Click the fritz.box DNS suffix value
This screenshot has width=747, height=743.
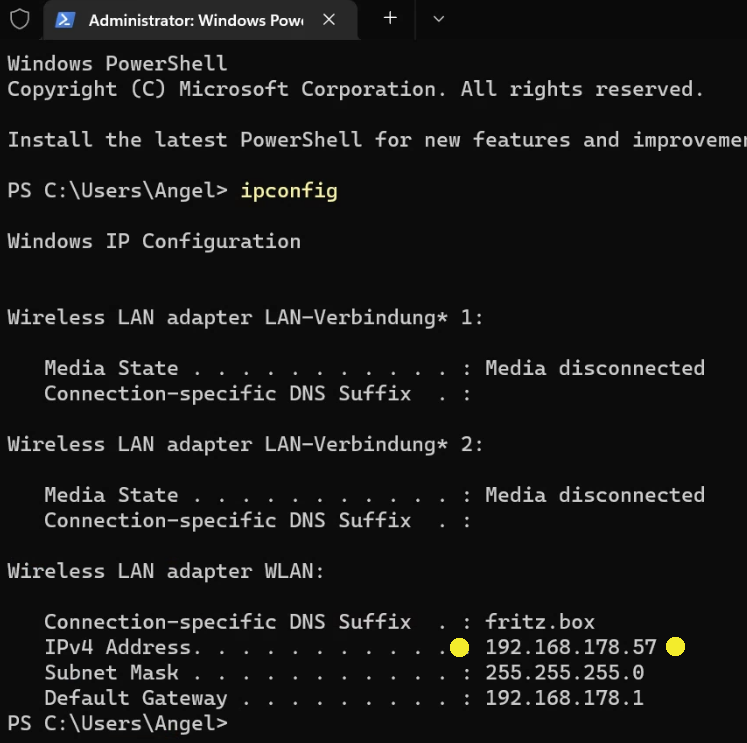click(540, 622)
